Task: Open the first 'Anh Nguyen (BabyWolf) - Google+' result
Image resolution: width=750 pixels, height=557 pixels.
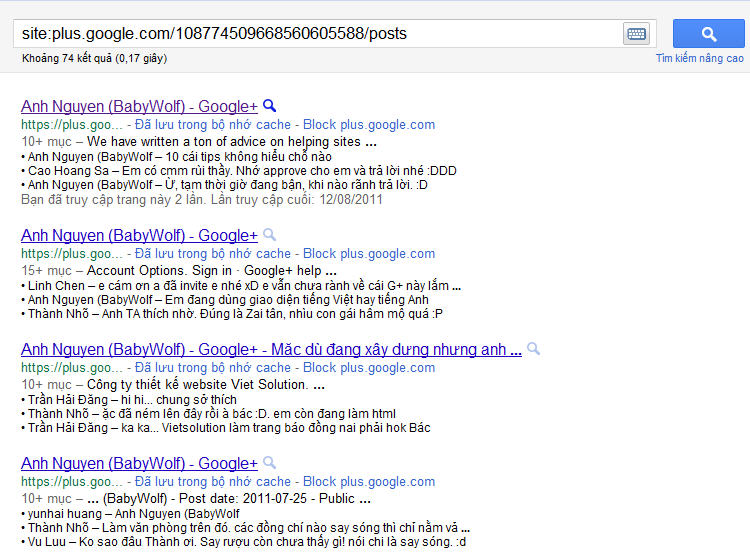Action: click(x=139, y=106)
